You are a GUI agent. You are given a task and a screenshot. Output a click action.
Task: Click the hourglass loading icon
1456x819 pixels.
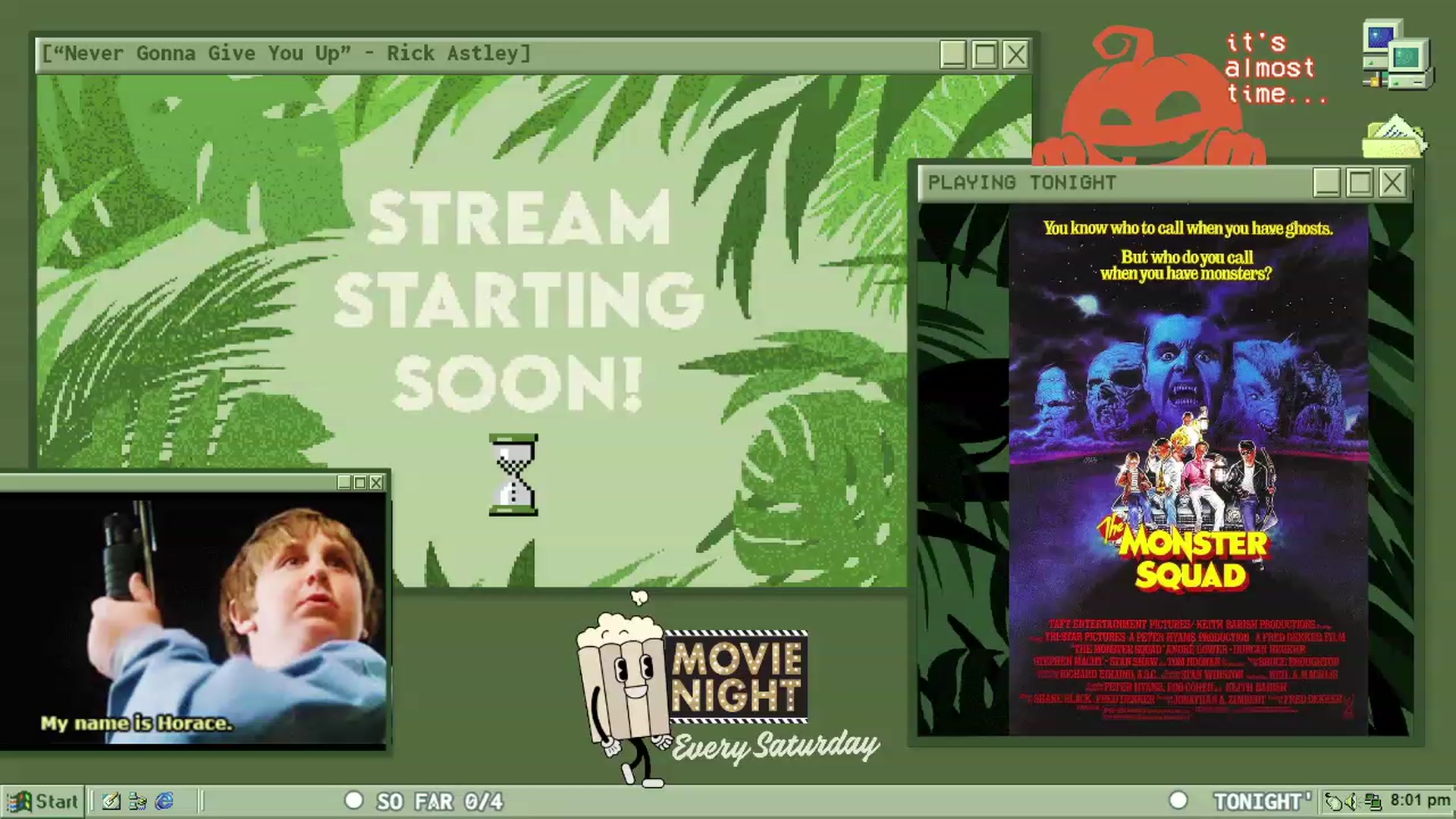513,475
